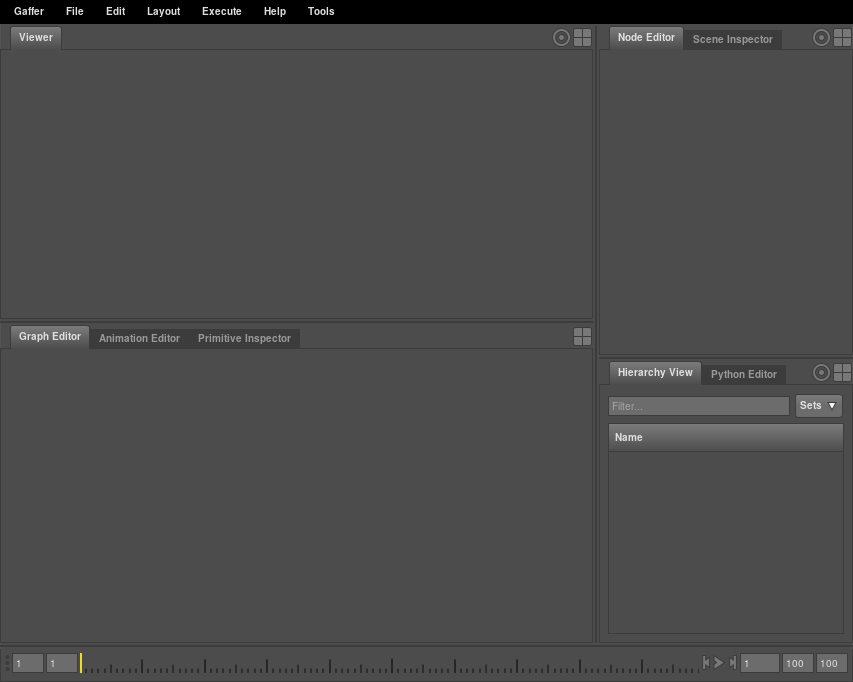Click the Filter text field in Hierarchy View
Screen dimensions: 853x682
coord(698,407)
